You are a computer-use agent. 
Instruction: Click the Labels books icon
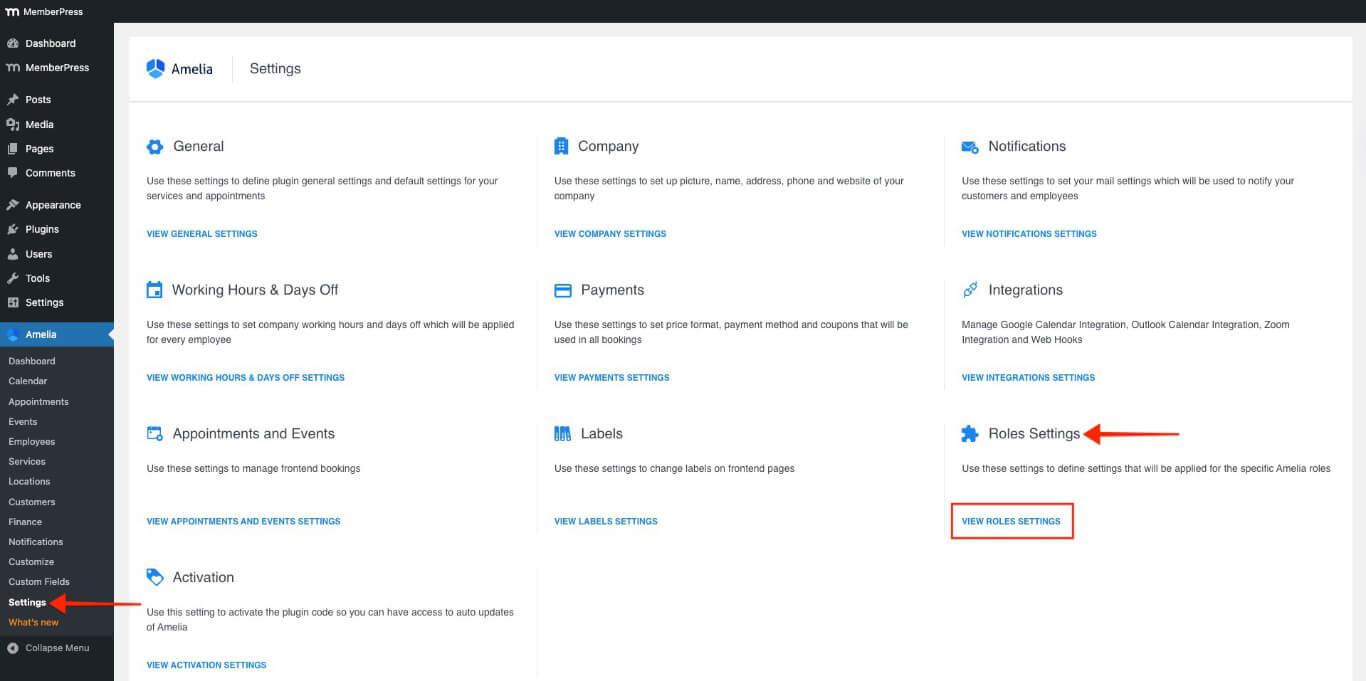(x=562, y=434)
